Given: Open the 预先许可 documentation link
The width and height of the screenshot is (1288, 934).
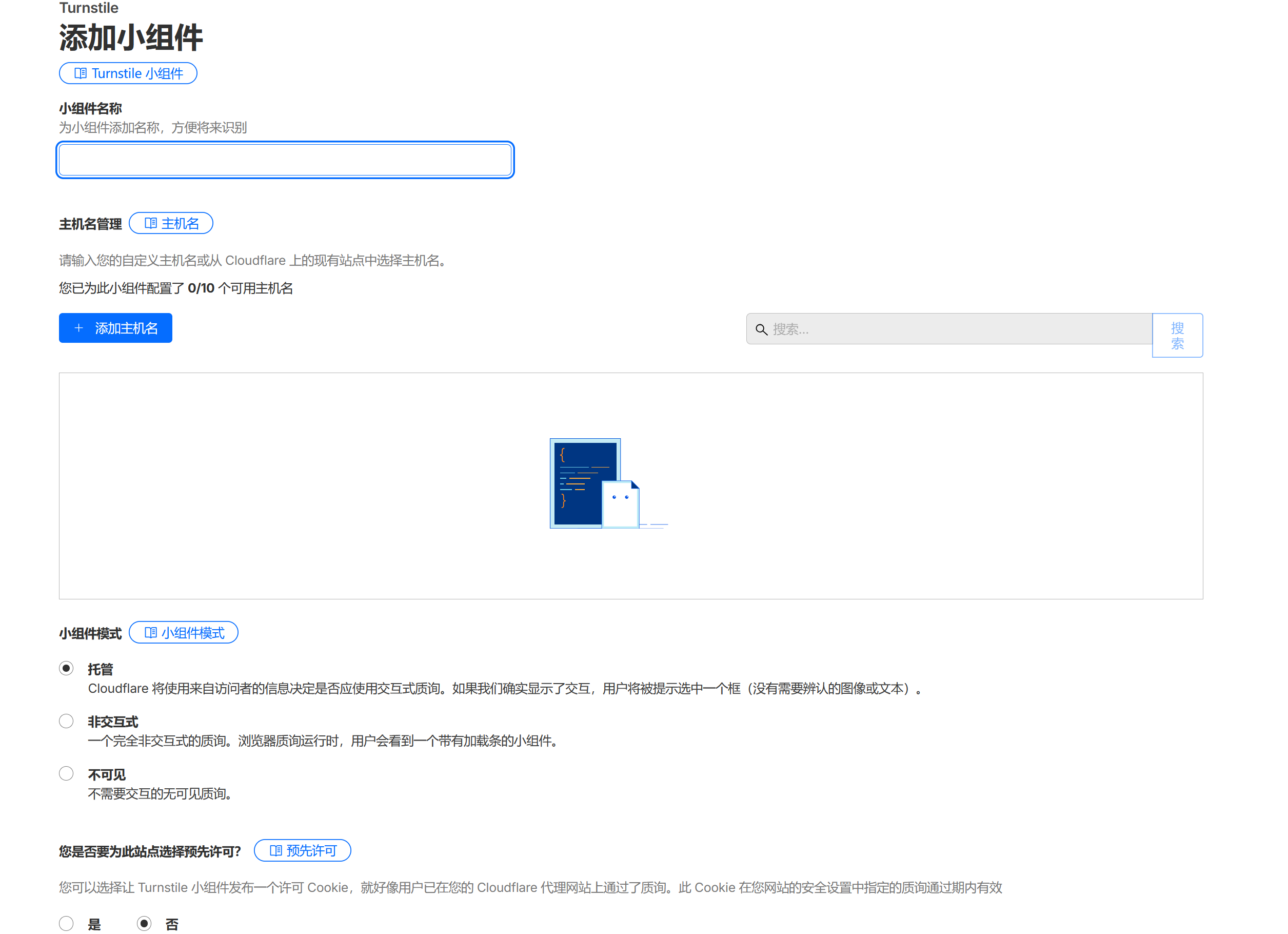Looking at the screenshot, I should (311, 851).
